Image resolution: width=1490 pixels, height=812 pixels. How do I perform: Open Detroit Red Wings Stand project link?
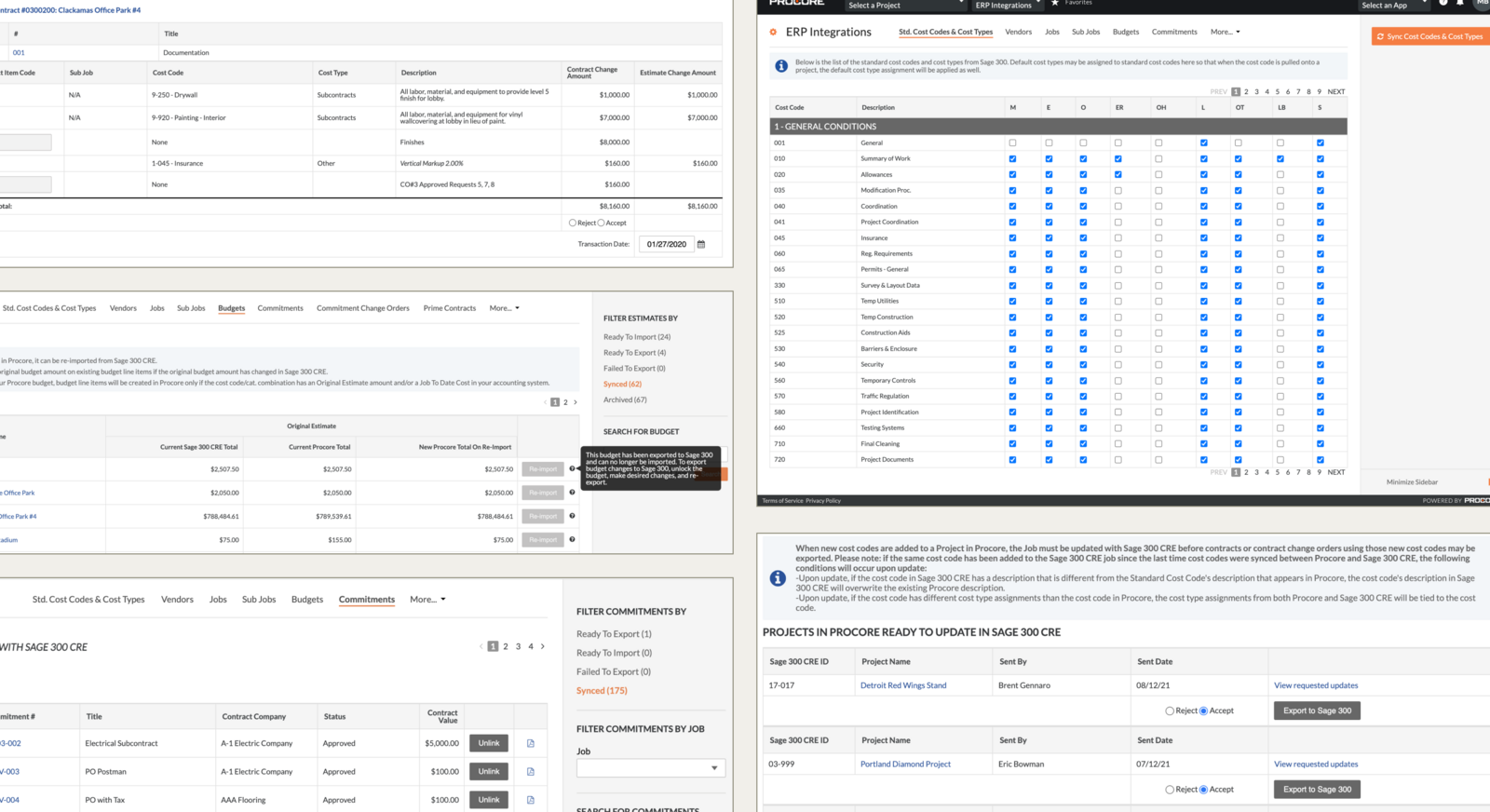pos(903,685)
